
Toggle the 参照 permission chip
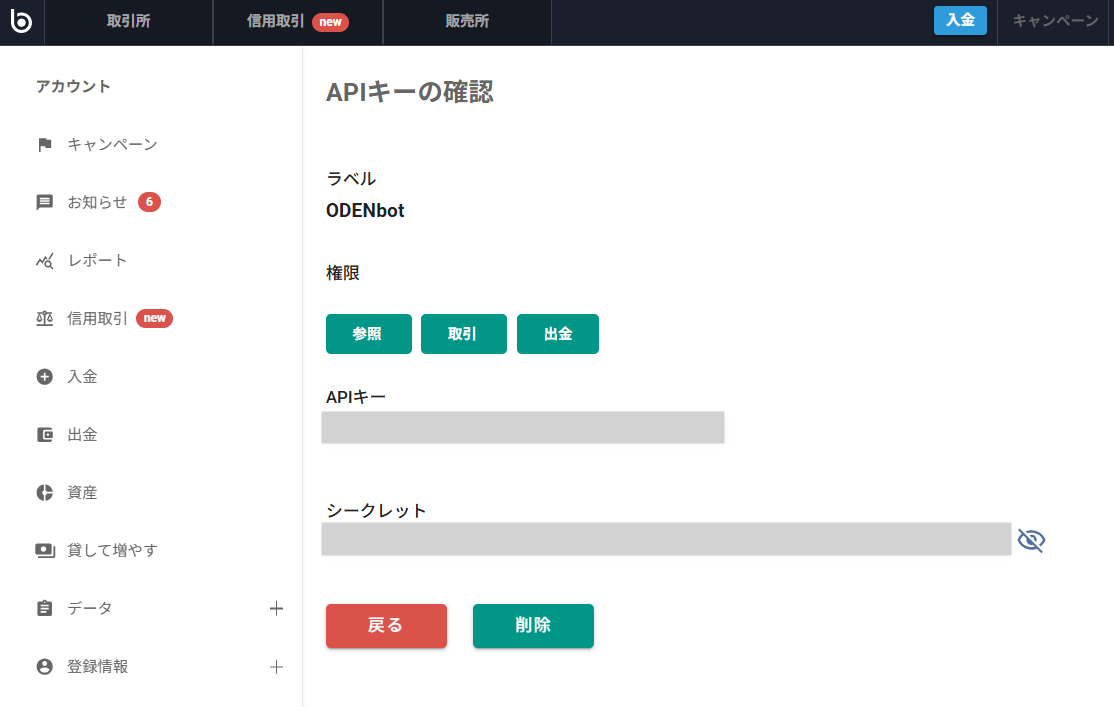pos(368,334)
